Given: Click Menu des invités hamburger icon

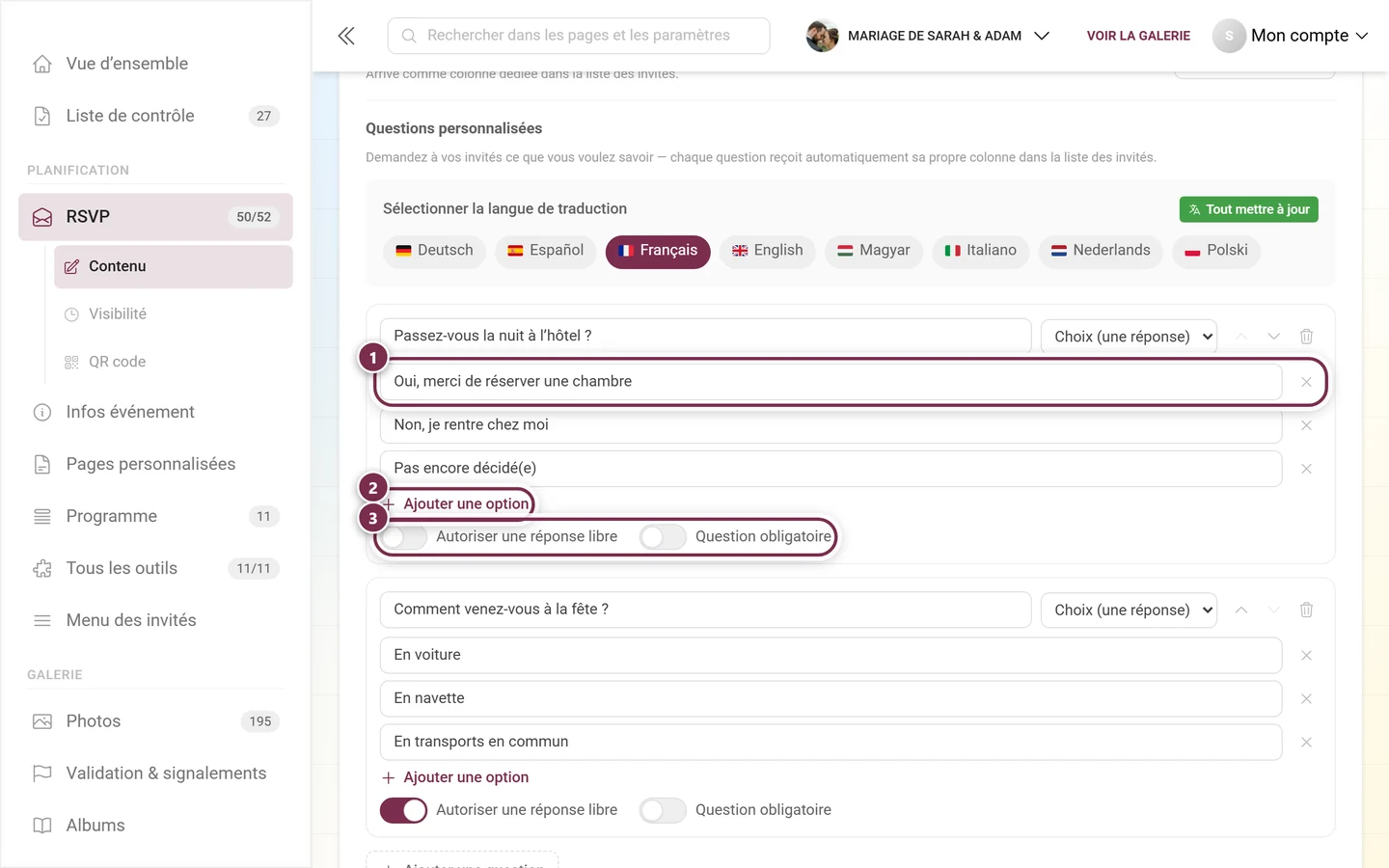Looking at the screenshot, I should coord(42,620).
